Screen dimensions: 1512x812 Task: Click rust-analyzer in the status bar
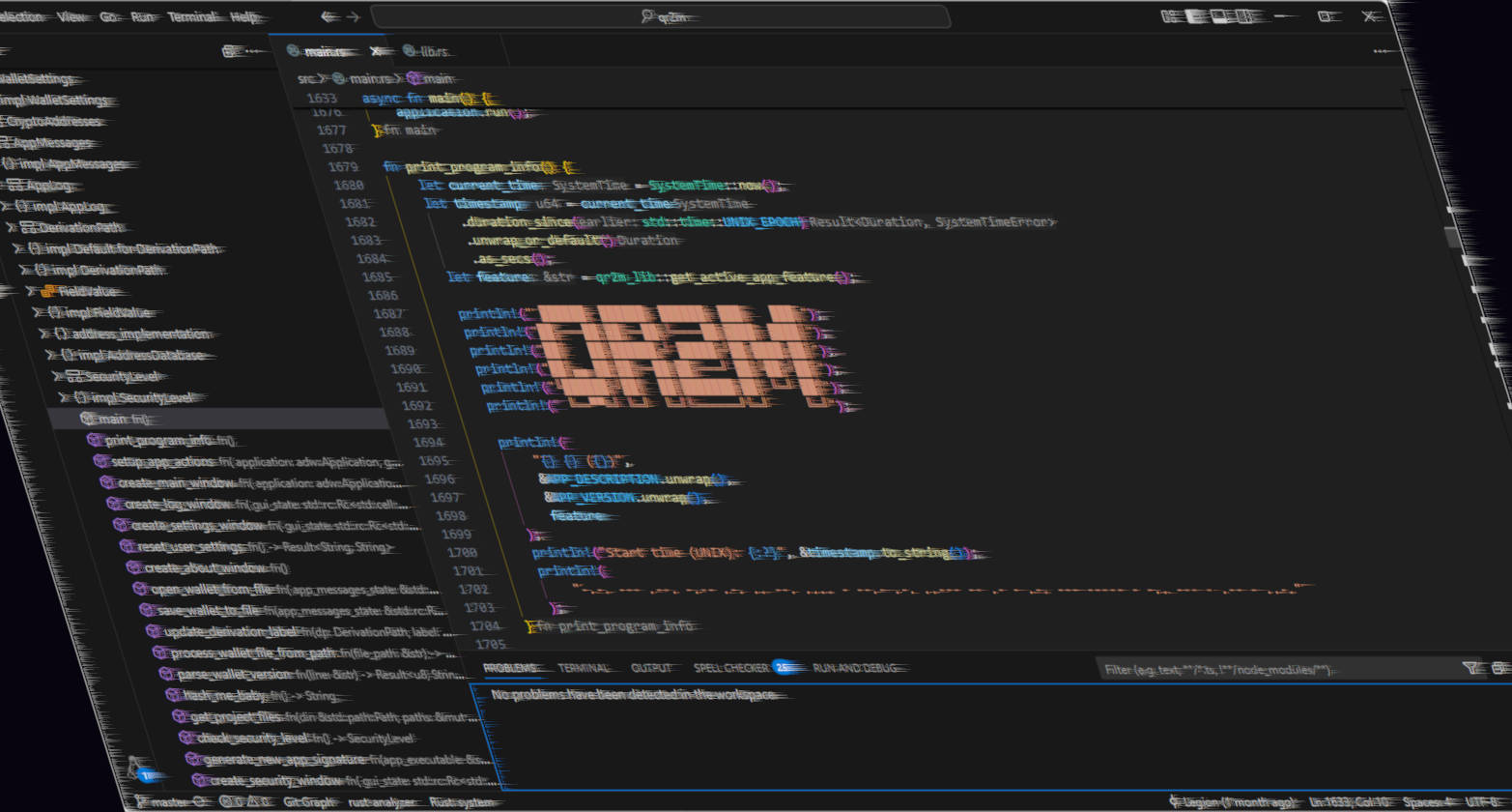pyautogui.click(x=383, y=801)
